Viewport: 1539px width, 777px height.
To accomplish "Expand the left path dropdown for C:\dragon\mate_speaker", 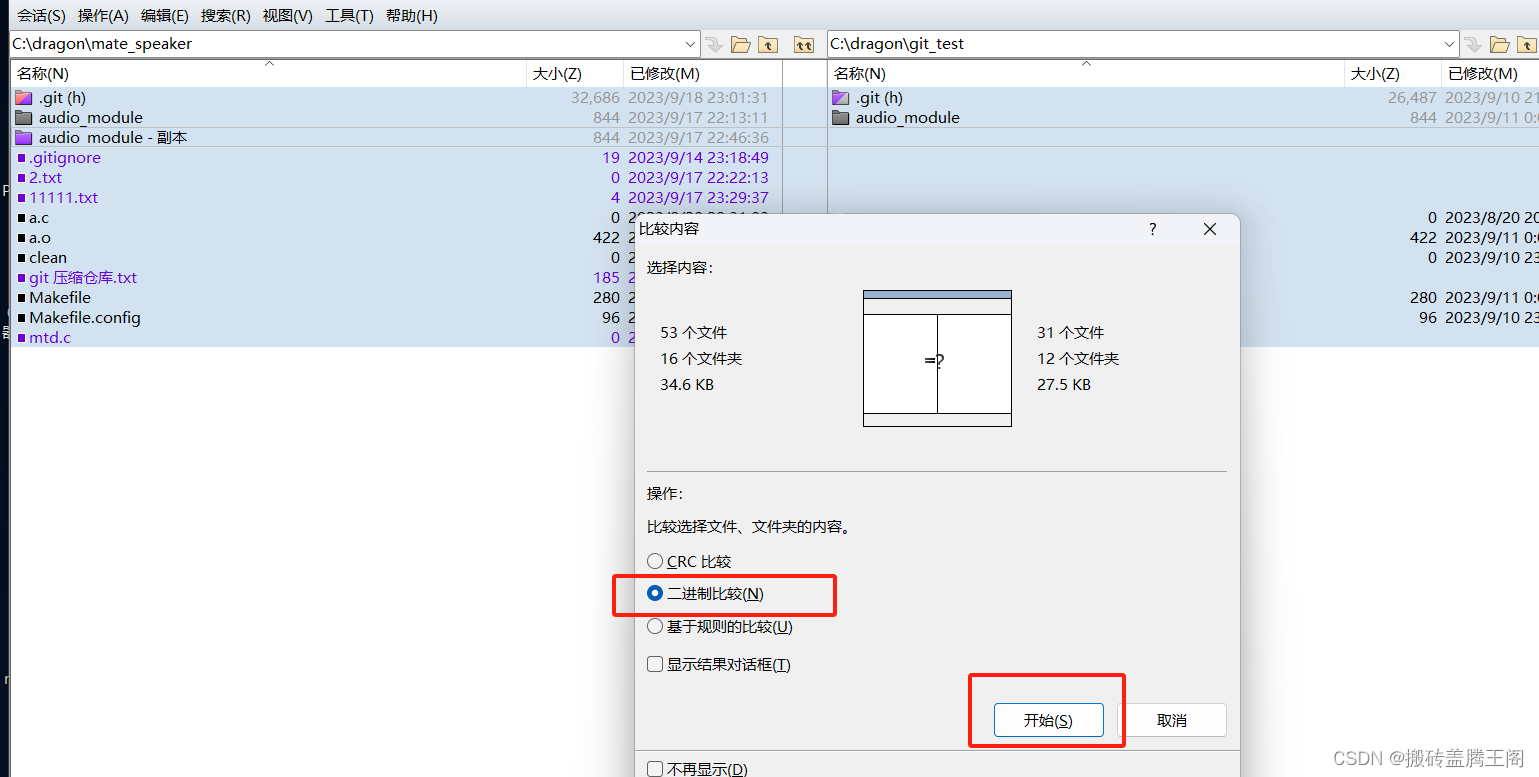I will pos(690,44).
